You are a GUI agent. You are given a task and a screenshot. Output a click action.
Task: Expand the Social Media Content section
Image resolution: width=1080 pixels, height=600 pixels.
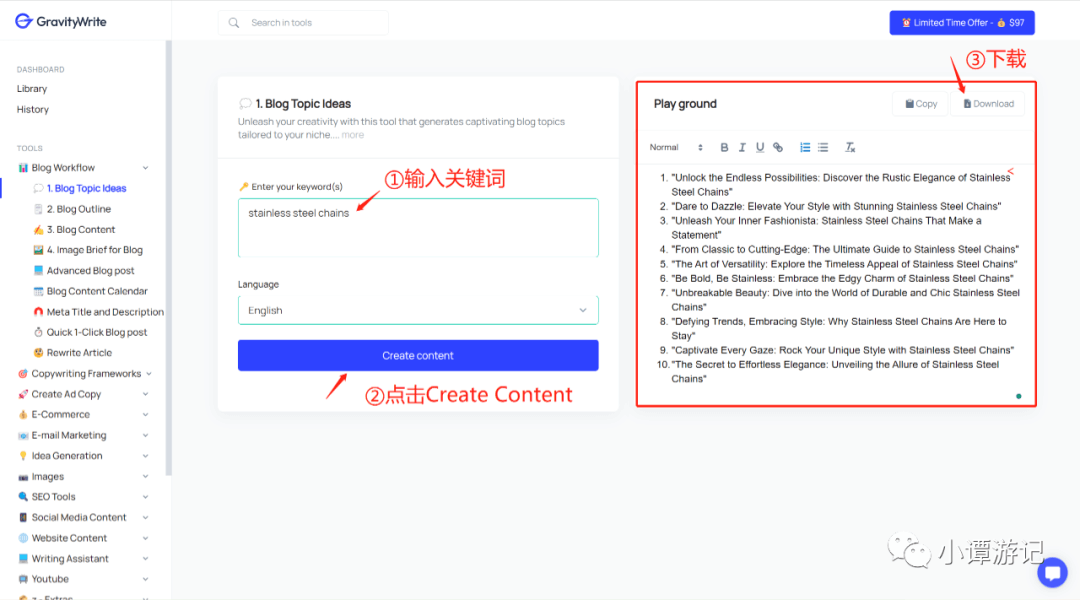click(145, 517)
